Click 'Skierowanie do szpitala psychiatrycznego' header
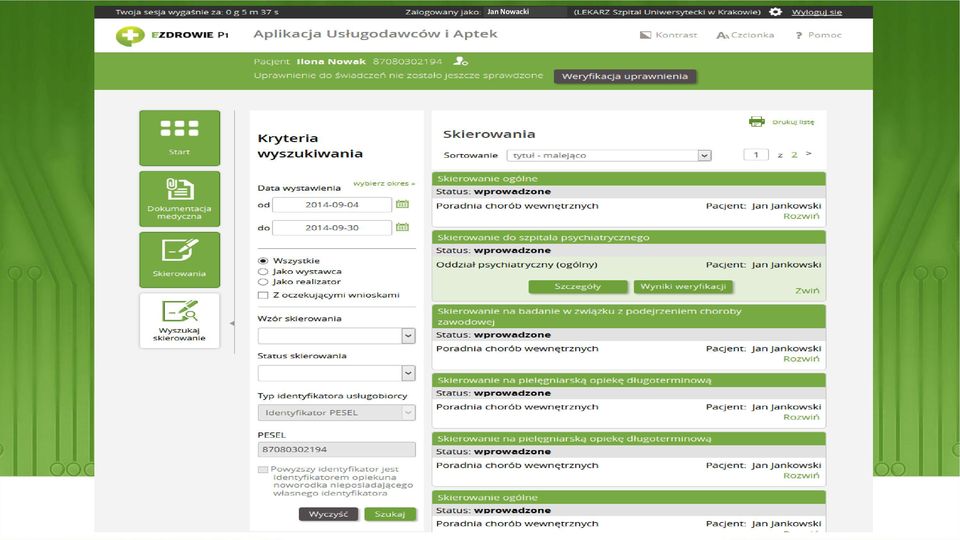 point(629,238)
